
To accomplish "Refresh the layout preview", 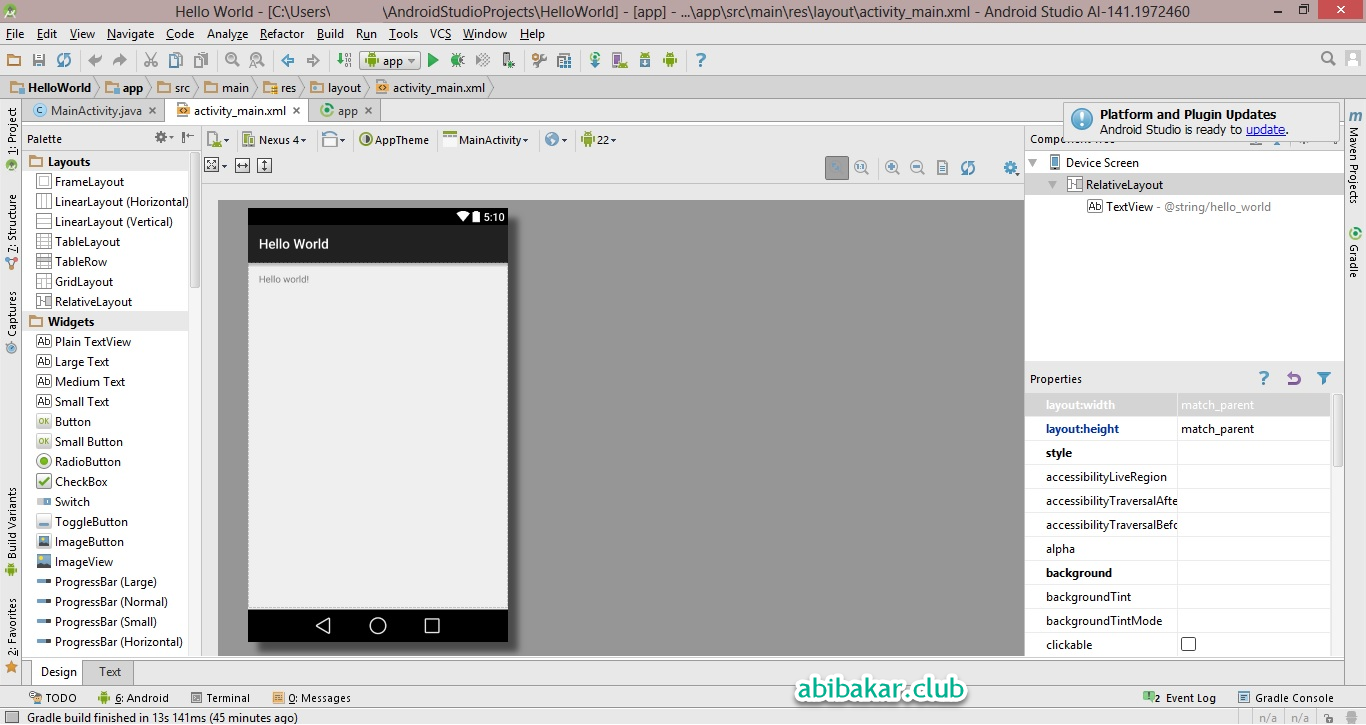I will [968, 168].
